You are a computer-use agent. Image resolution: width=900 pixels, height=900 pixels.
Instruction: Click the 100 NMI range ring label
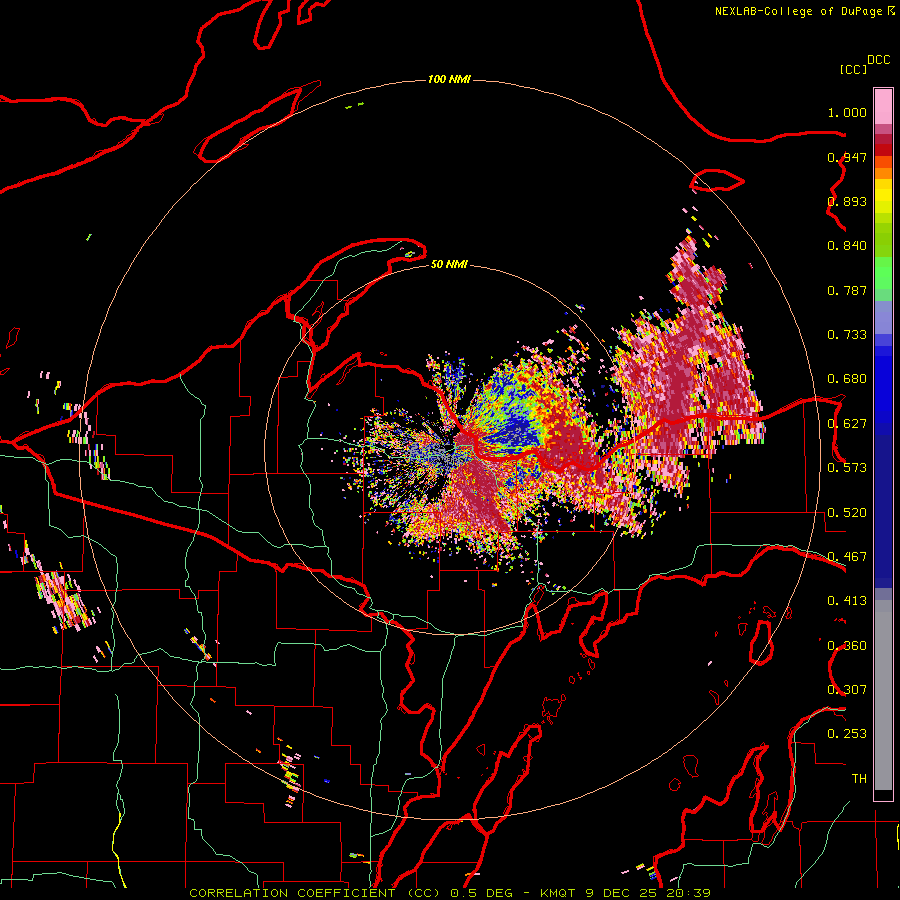pos(449,79)
